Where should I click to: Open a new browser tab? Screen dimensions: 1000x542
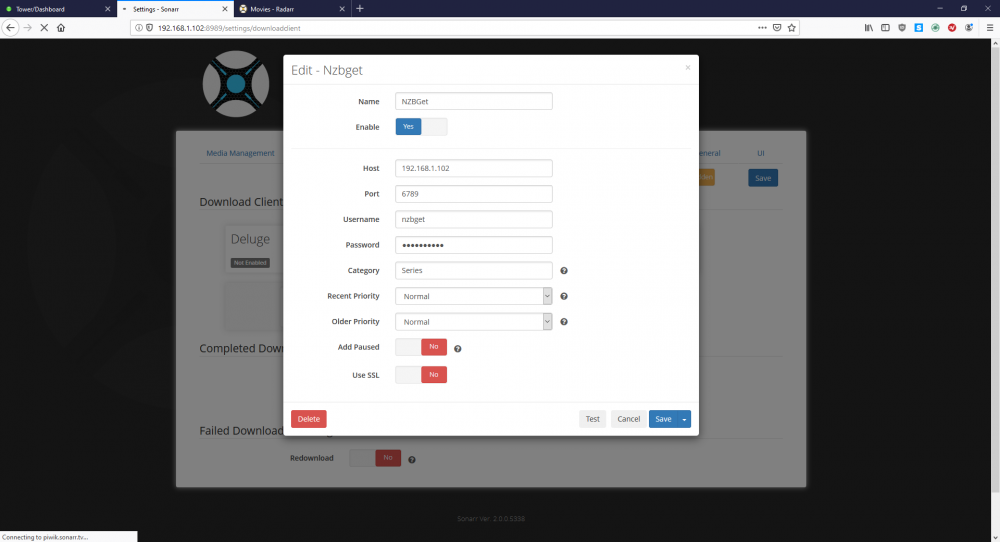click(x=360, y=8)
